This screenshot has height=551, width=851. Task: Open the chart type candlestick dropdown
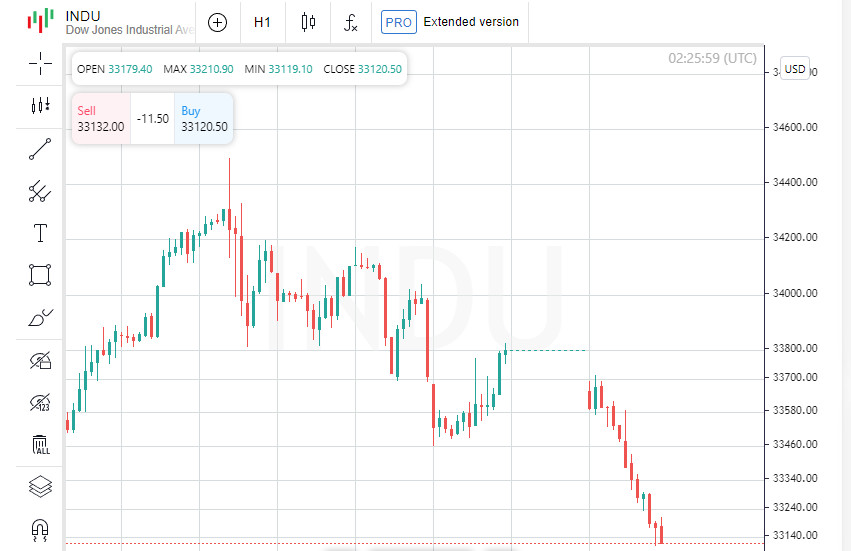click(308, 22)
